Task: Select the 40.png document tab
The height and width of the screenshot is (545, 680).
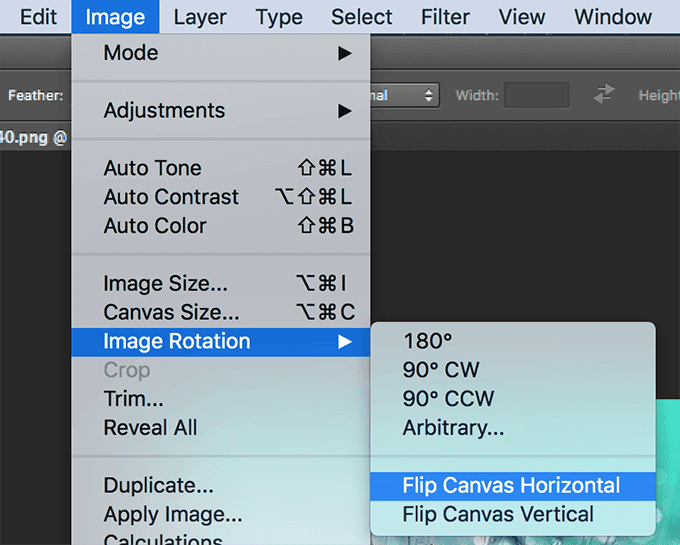Action: [34, 137]
